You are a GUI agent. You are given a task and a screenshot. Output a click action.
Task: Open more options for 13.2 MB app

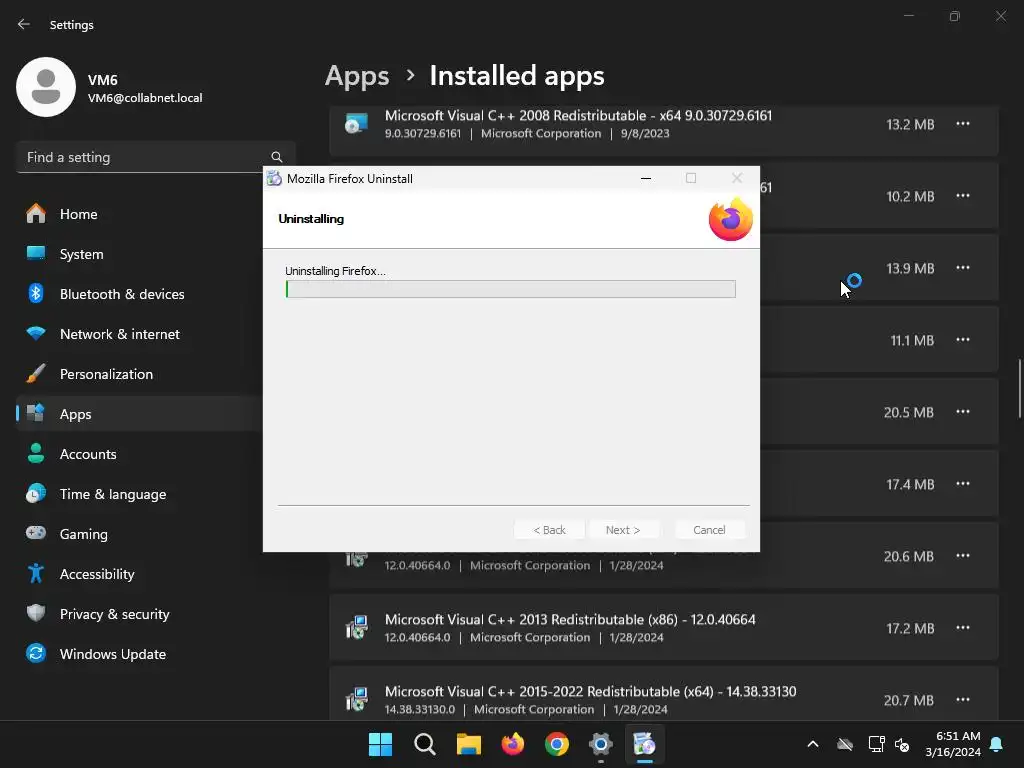(x=963, y=123)
